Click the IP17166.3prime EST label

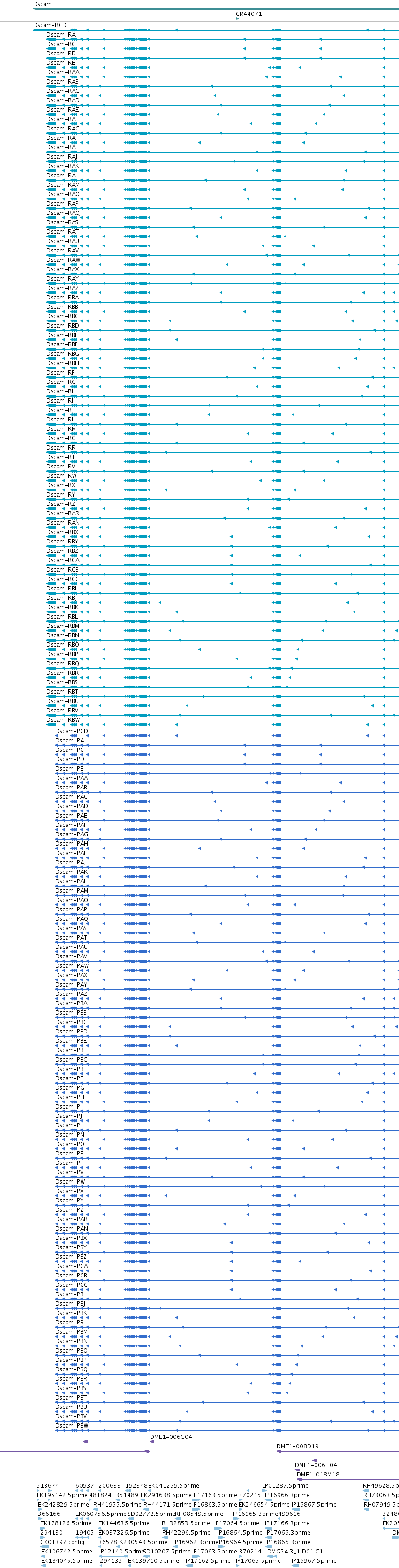click(287, 1523)
